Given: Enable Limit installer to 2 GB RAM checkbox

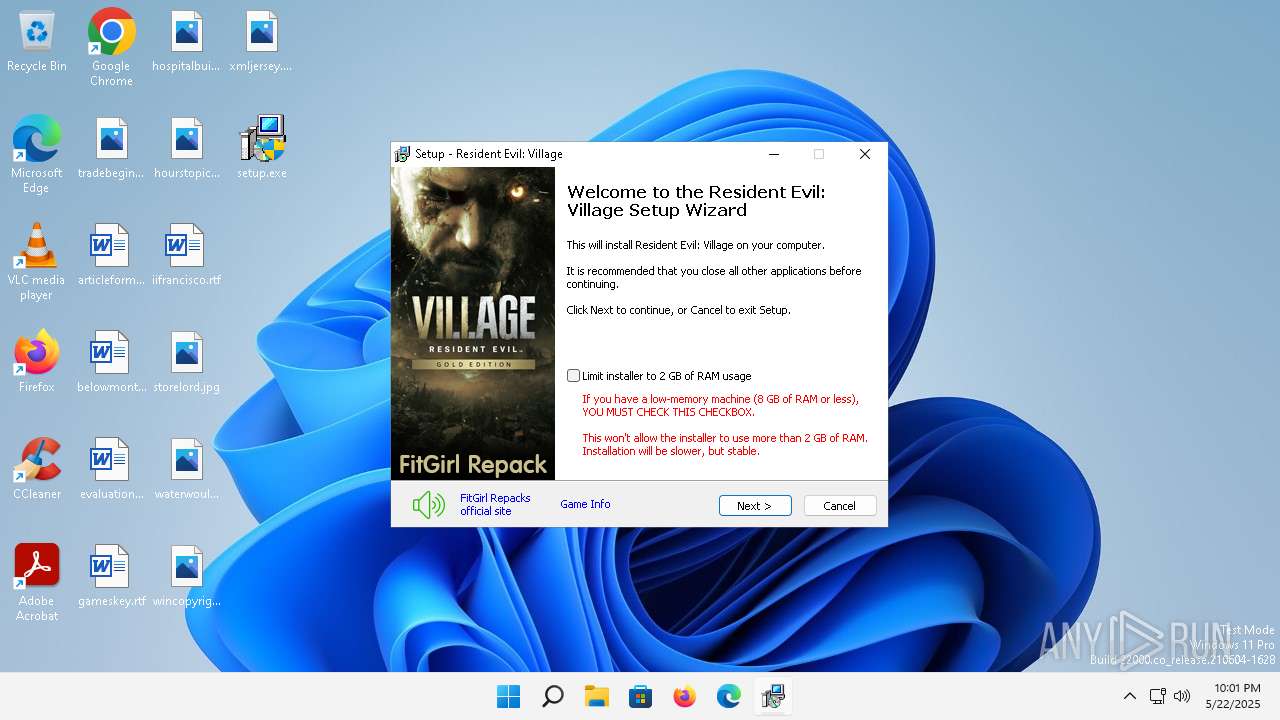Looking at the screenshot, I should tap(573, 376).
